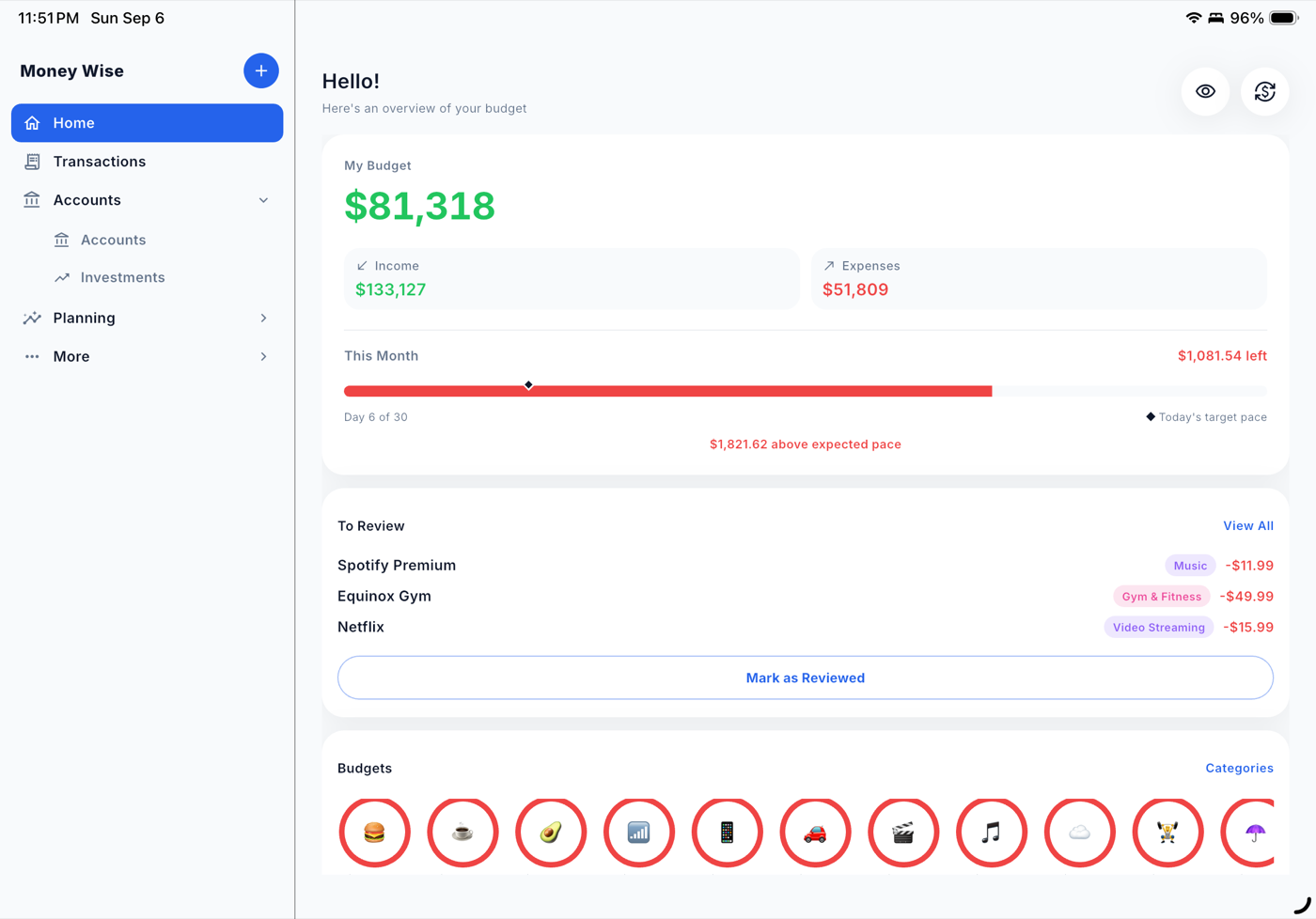Tap the blue plus add button
This screenshot has width=1316, height=919.
pos(261,70)
